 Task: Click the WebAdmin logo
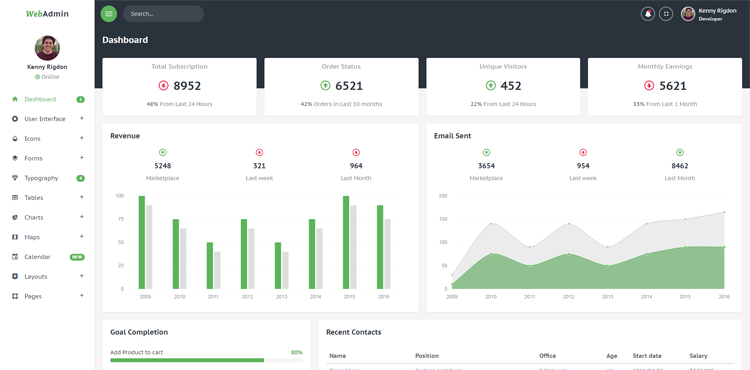pyautogui.click(x=47, y=14)
